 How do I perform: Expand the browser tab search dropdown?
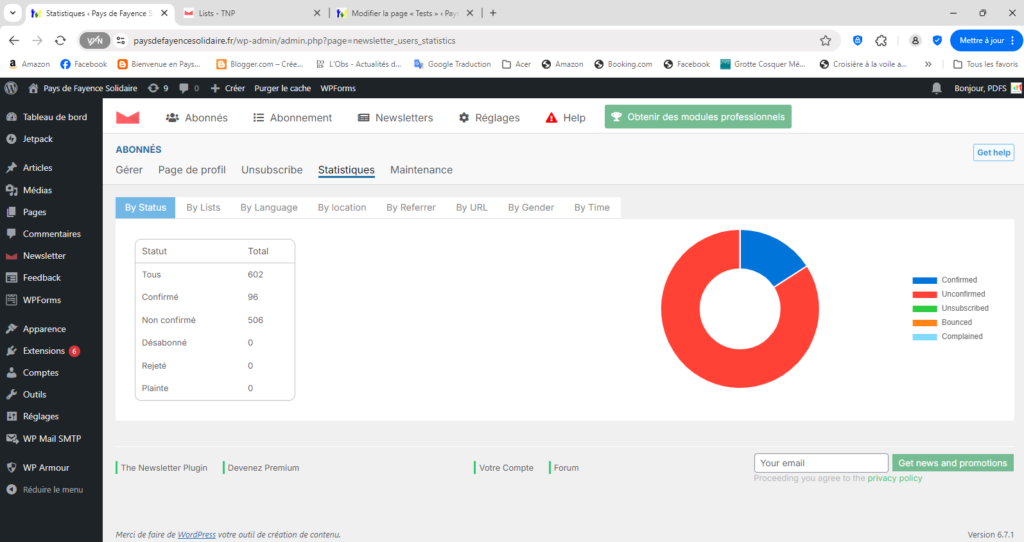(11, 13)
